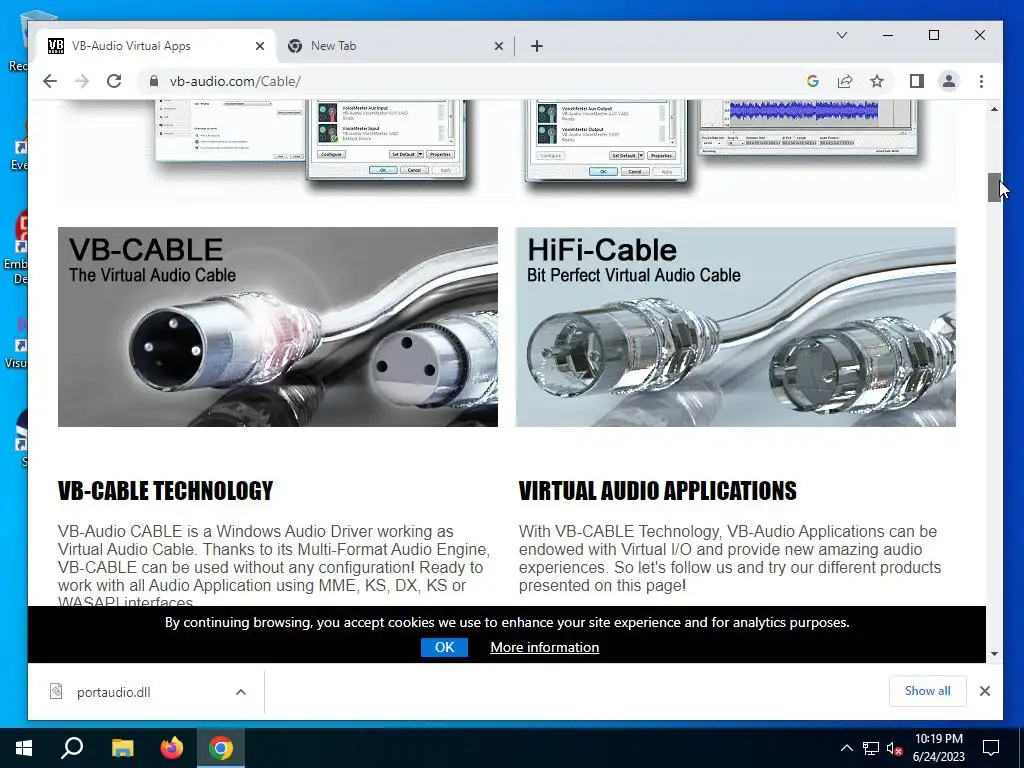Close the New Tab tab
This screenshot has height=768, width=1024.
(498, 46)
